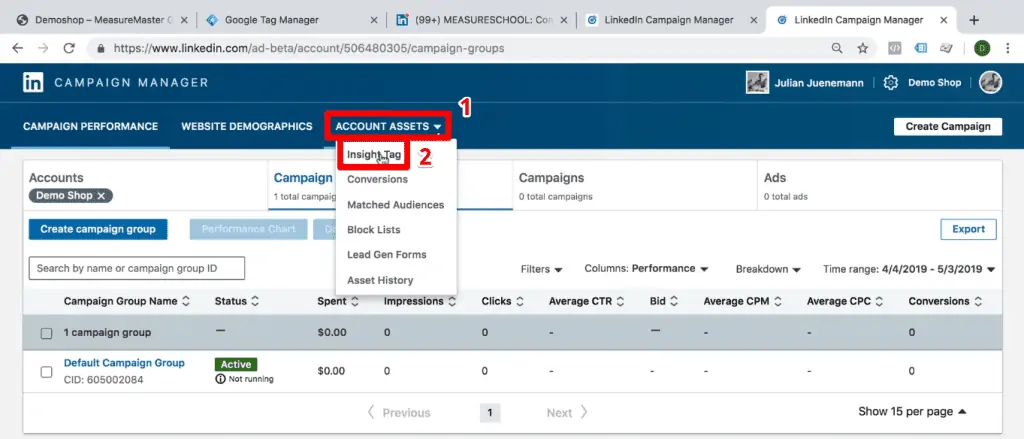Sort by Bid column
The height and width of the screenshot is (439, 1024).
click(x=674, y=302)
